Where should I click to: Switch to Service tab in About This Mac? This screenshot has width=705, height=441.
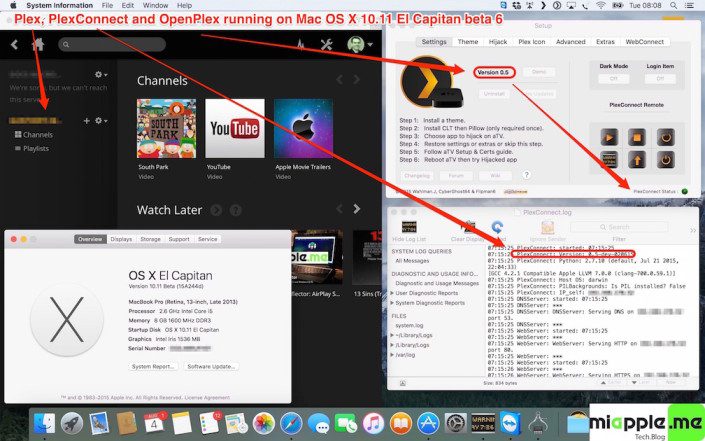(208, 239)
